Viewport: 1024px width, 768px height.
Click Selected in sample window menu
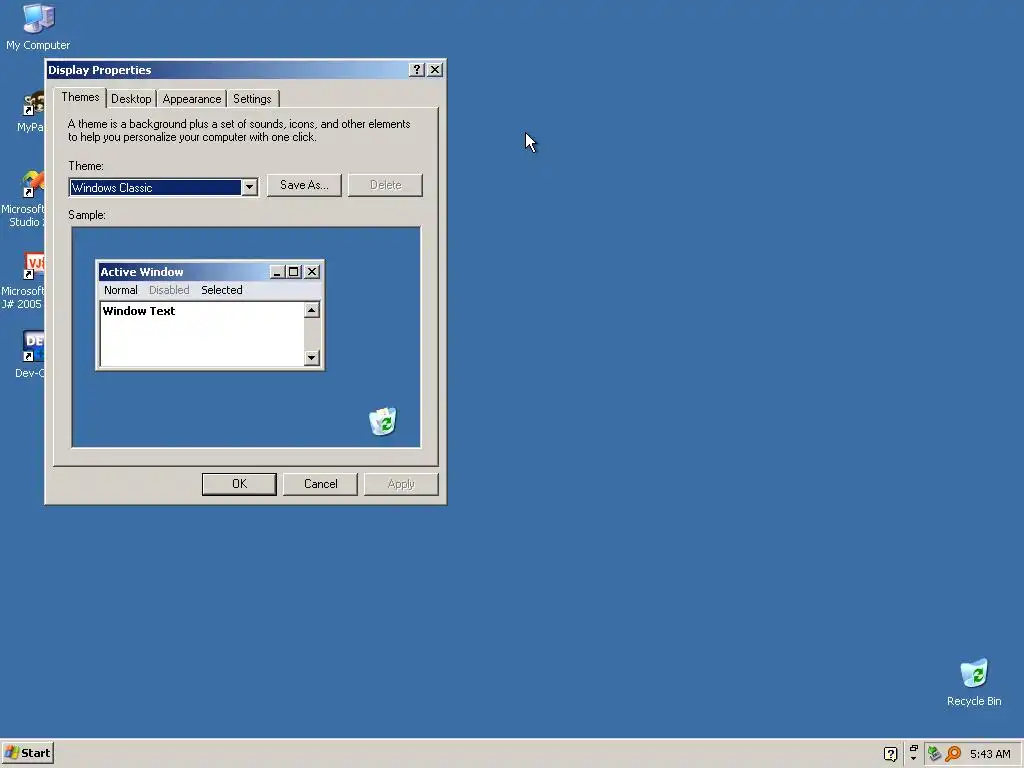[x=221, y=290]
